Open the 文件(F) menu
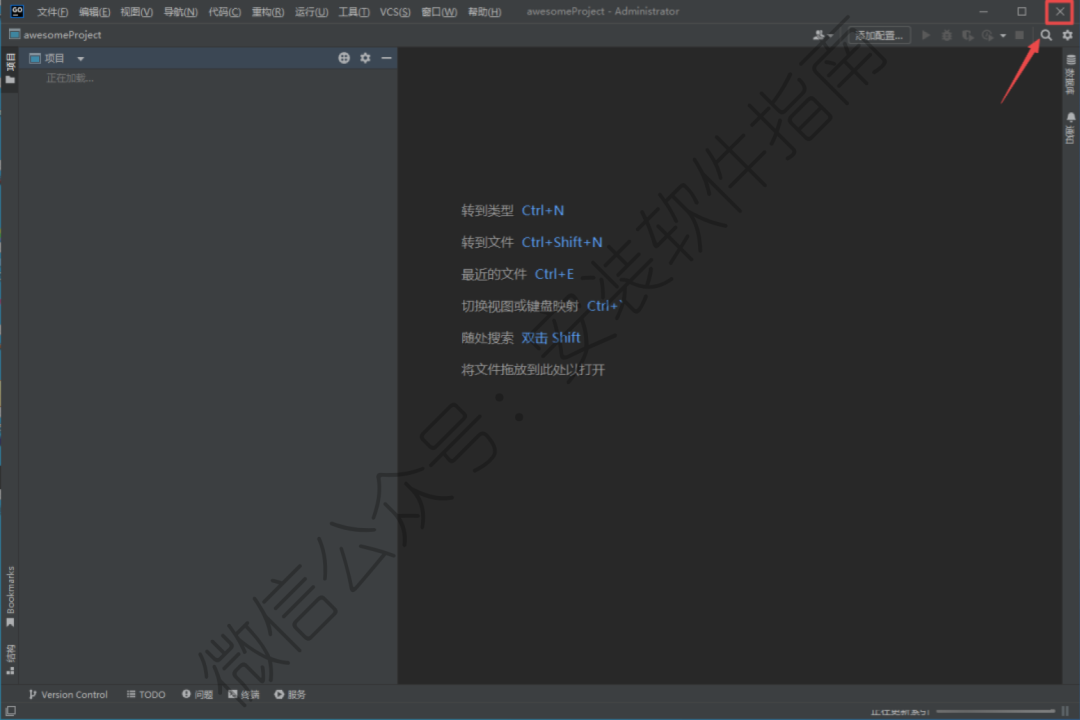Image resolution: width=1080 pixels, height=720 pixels. point(52,12)
